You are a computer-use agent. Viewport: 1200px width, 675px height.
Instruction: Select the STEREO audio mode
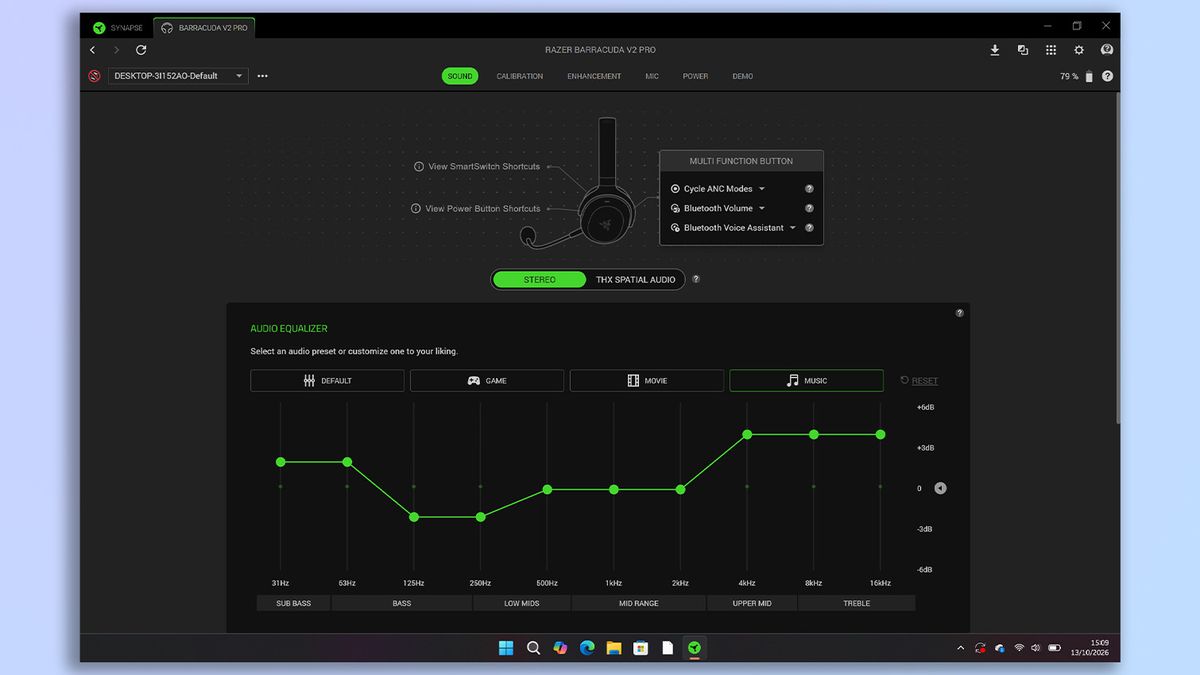pos(540,280)
